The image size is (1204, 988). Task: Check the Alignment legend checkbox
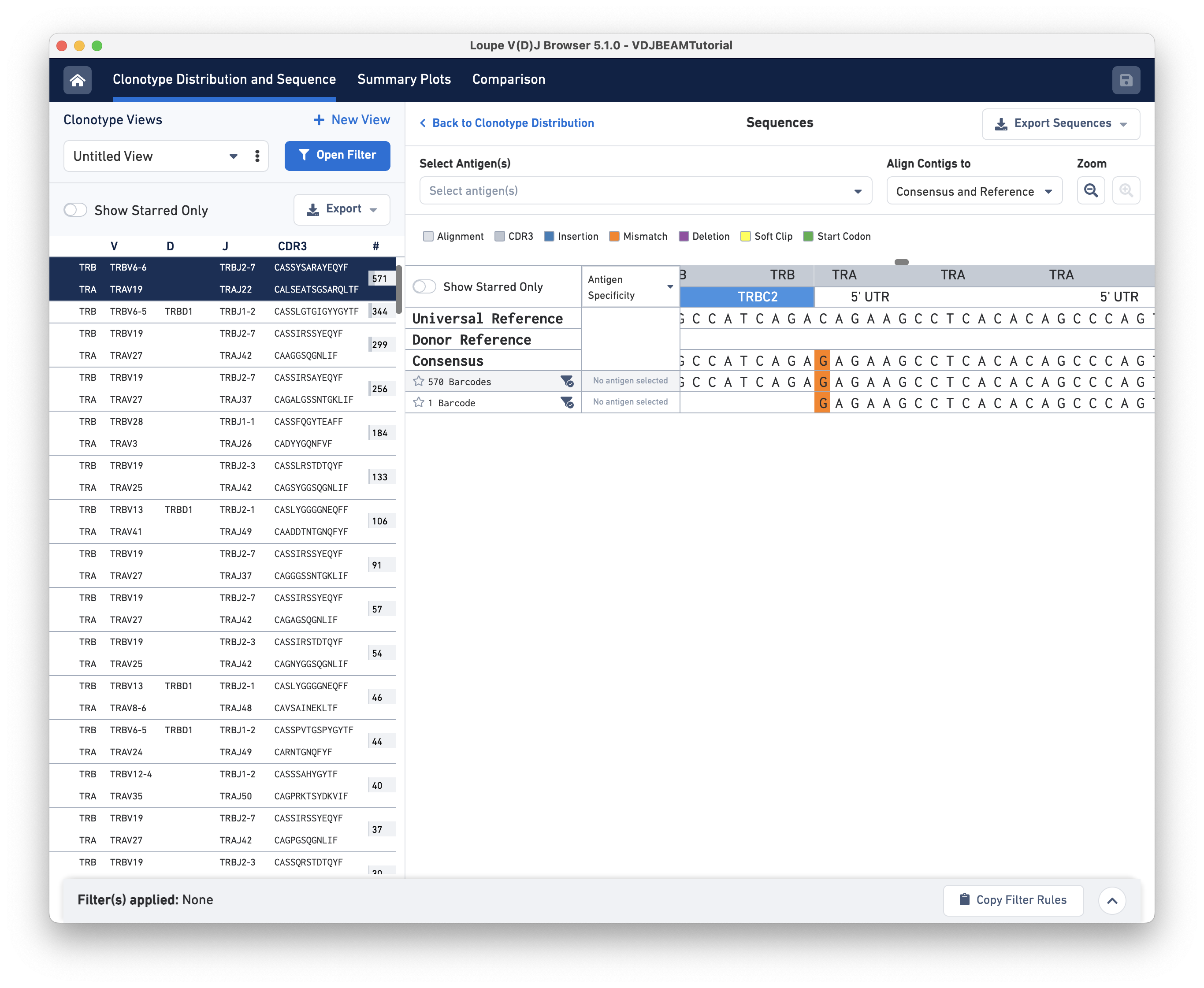pyautogui.click(x=428, y=236)
